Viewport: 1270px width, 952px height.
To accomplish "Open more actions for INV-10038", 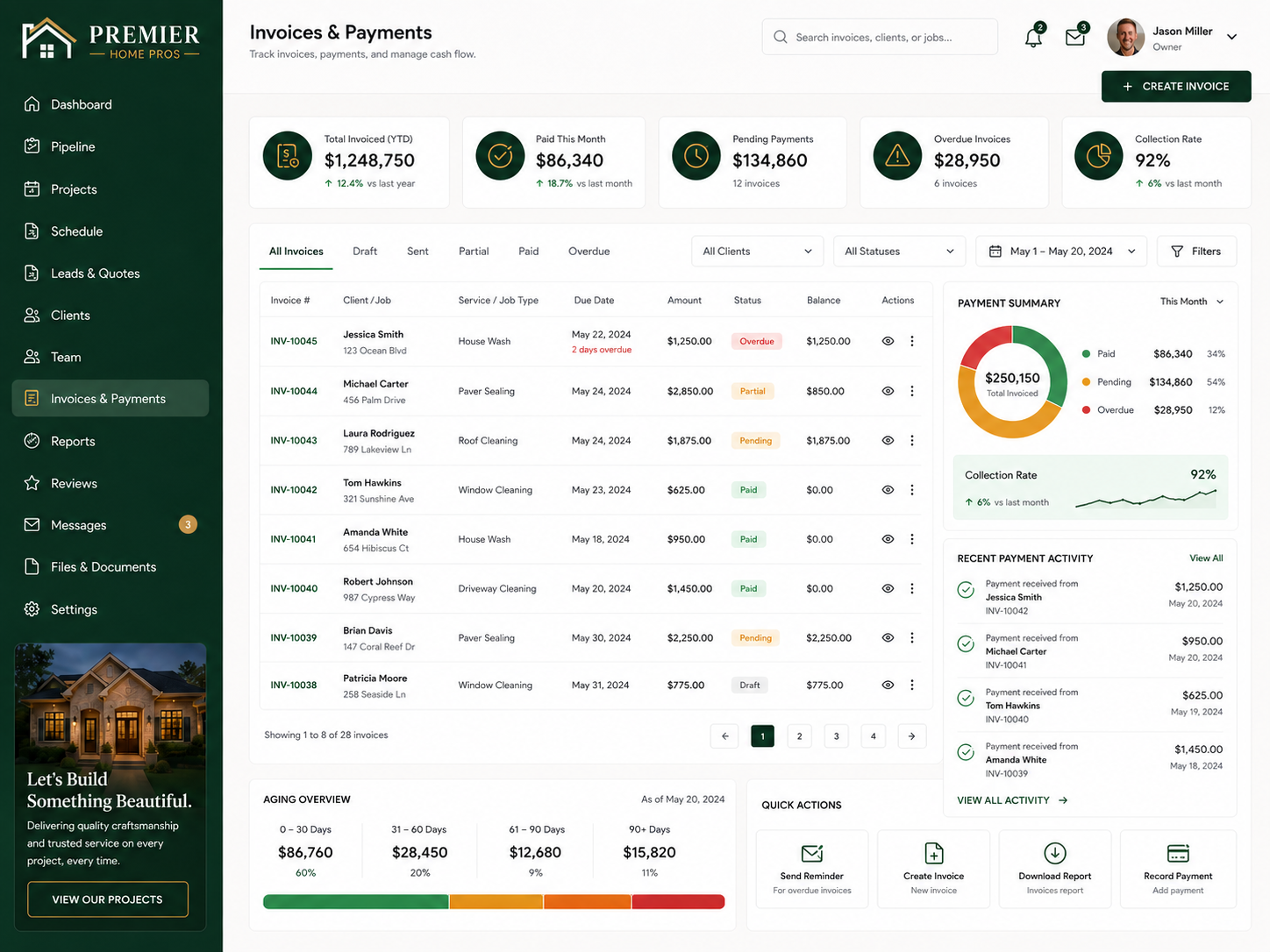I will tap(912, 685).
